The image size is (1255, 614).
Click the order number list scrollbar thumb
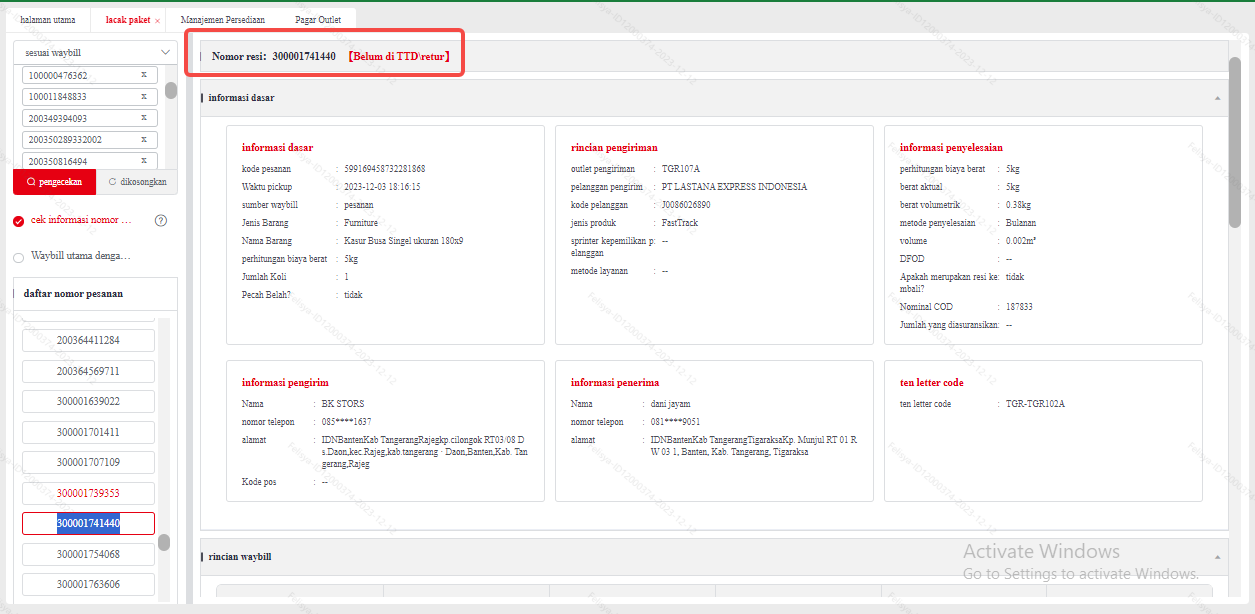pos(164,542)
